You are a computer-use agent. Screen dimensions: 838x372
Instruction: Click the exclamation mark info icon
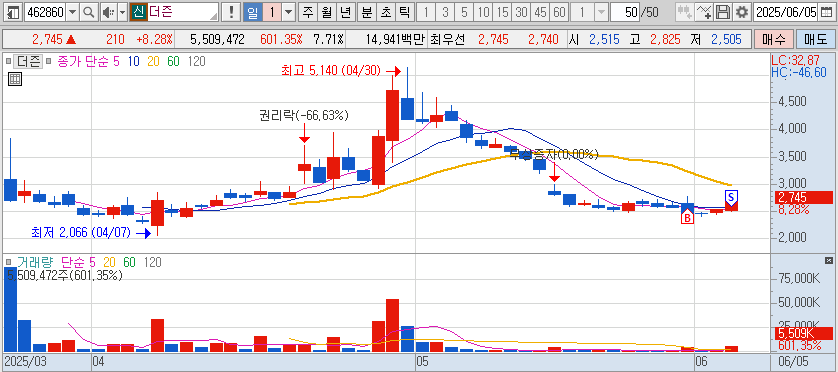click(231, 12)
